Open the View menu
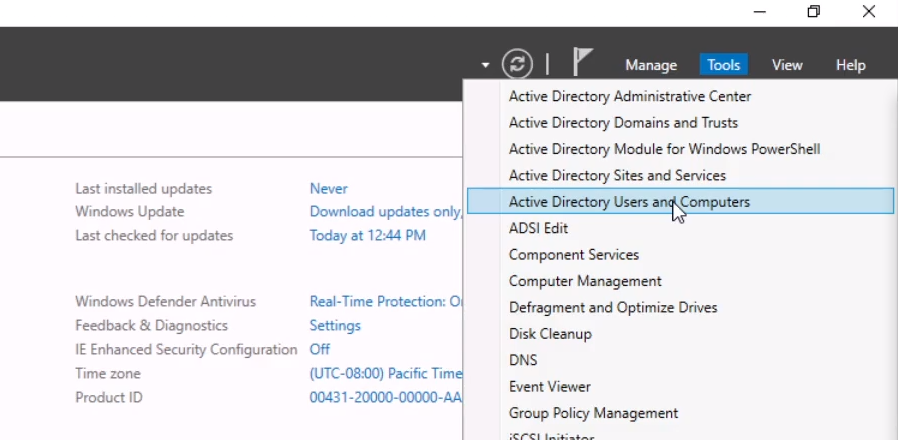Viewport: 898px width, 440px height. [x=787, y=65]
